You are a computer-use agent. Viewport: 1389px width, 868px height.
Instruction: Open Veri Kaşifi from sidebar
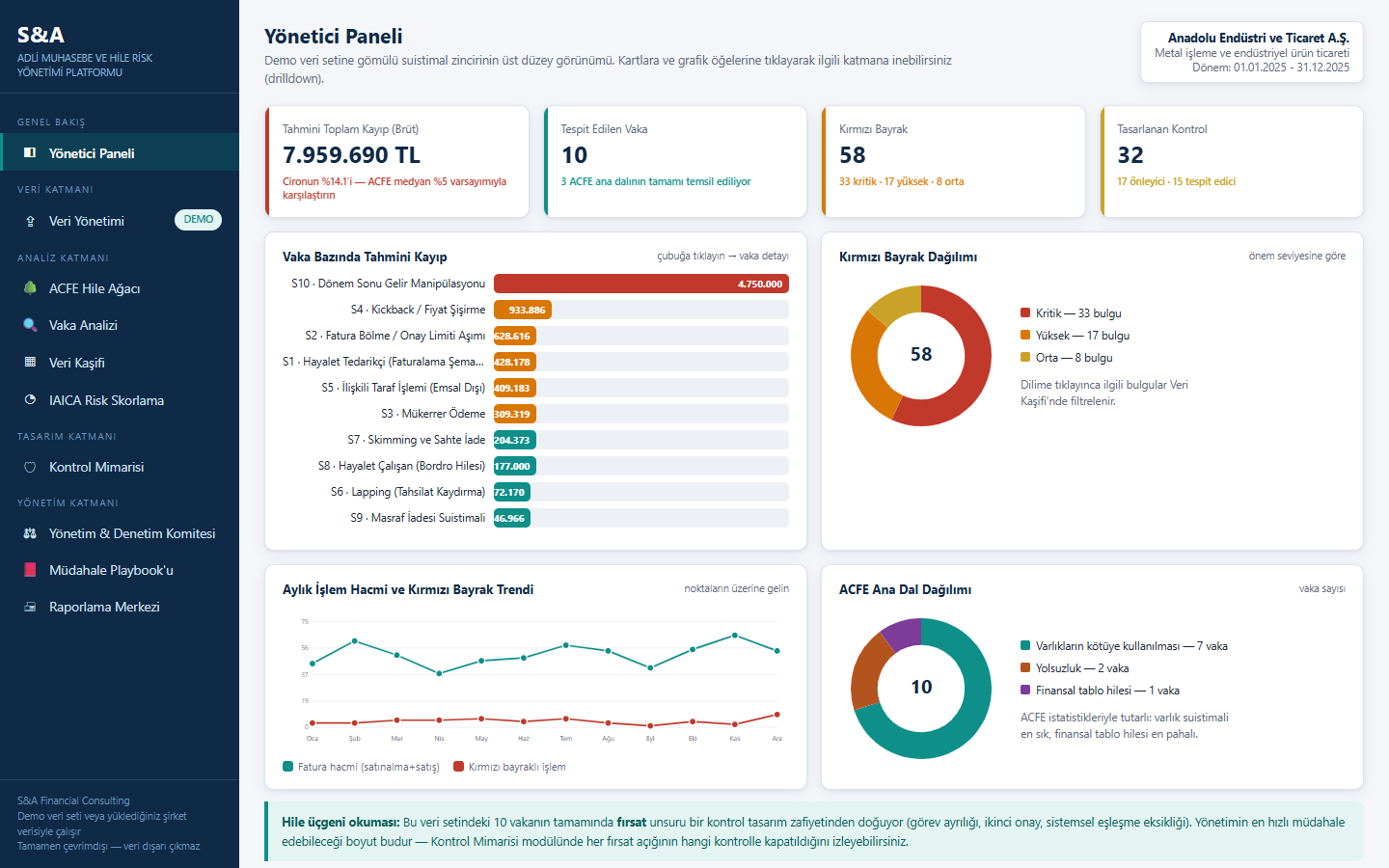(120, 363)
